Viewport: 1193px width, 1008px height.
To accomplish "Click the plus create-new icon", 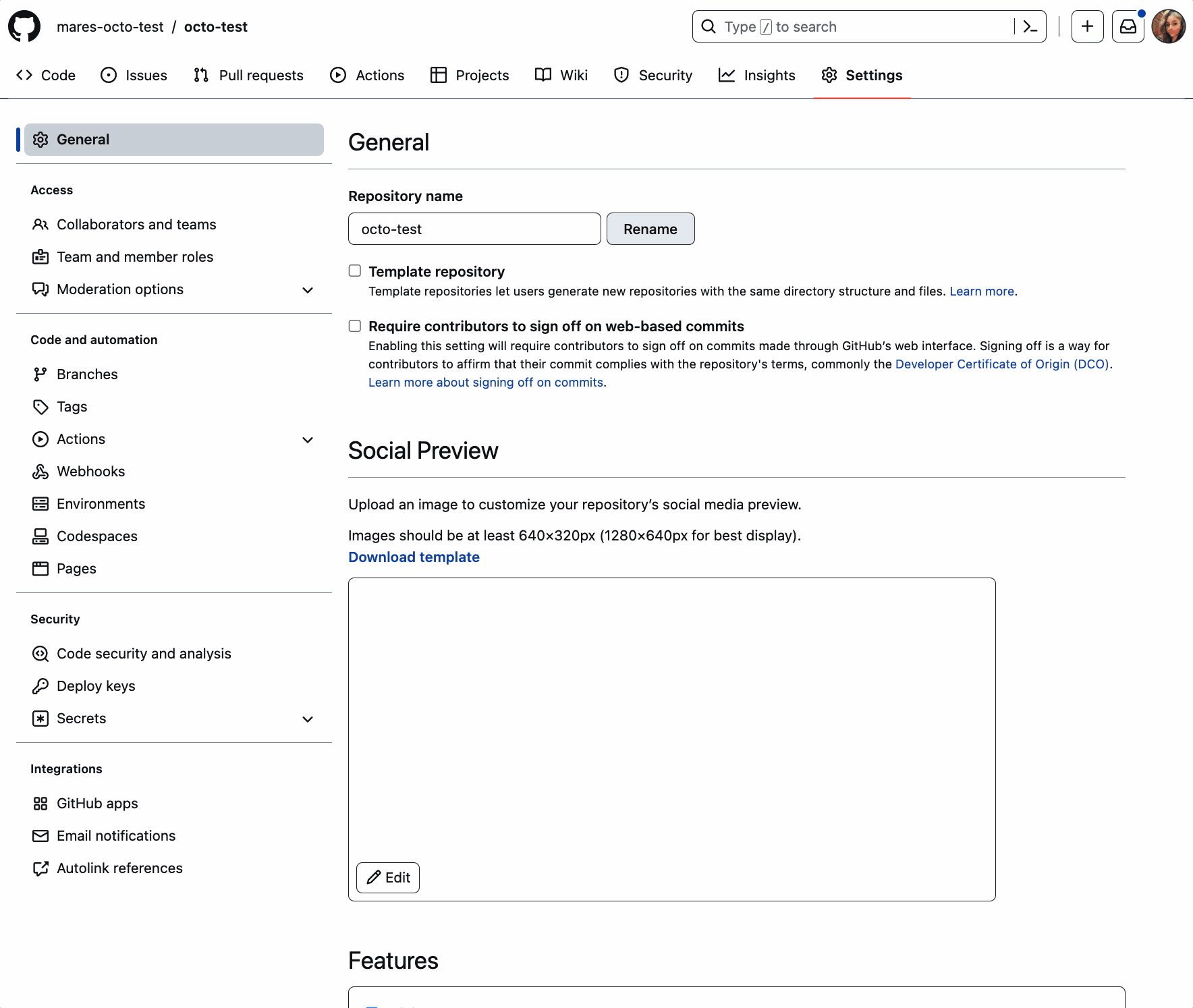I will point(1087,27).
